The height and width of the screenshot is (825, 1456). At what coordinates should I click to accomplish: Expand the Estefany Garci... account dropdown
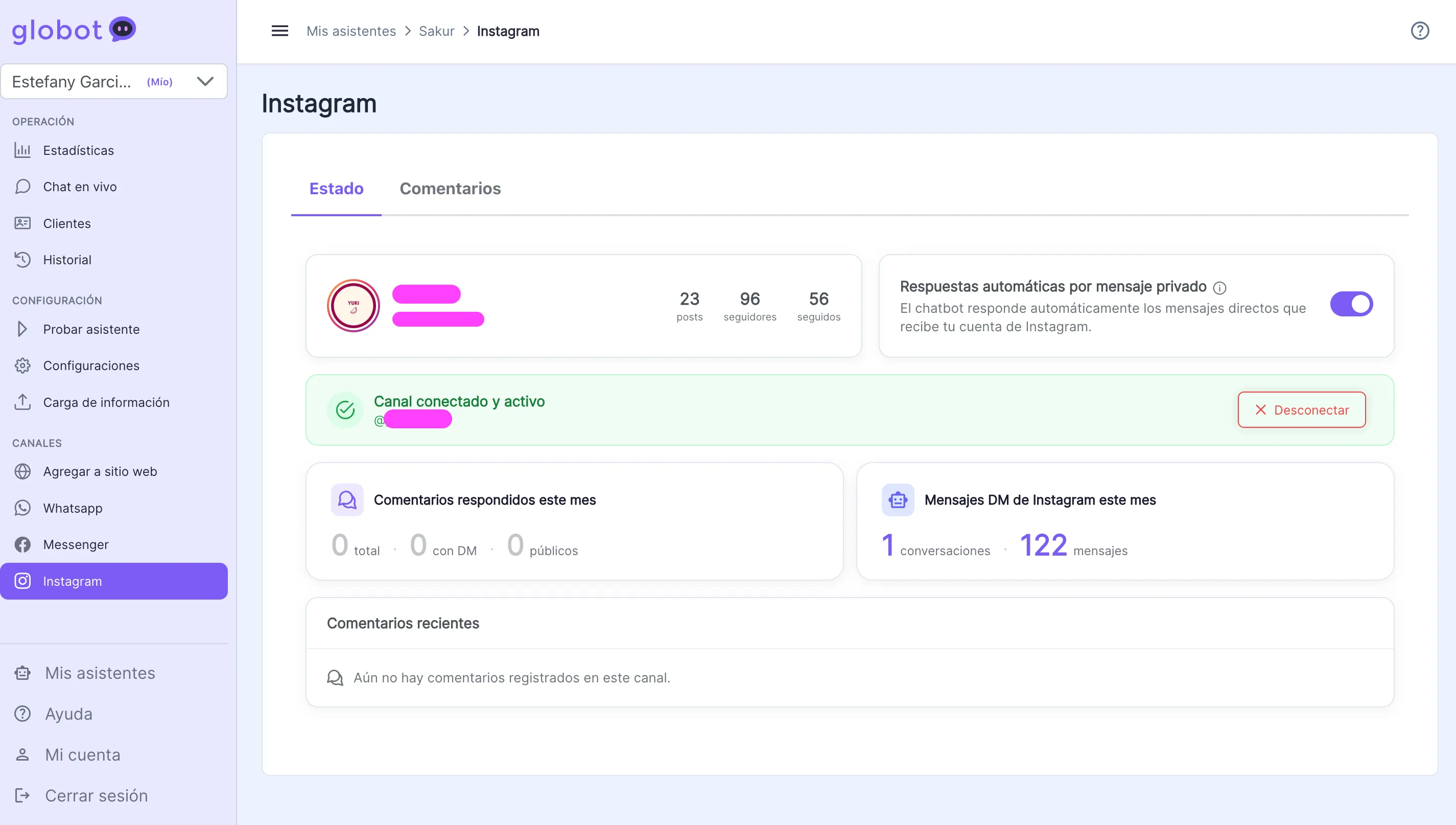(114, 82)
